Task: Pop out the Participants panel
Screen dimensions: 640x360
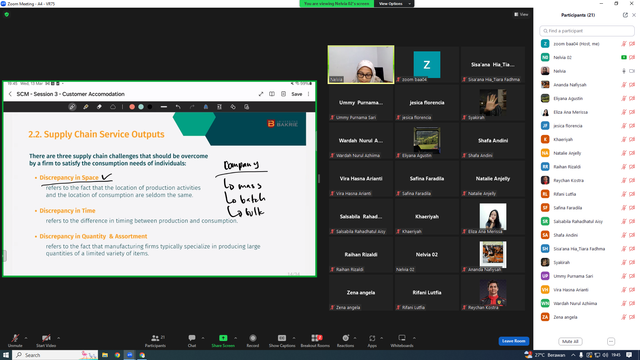Action: (625, 15)
